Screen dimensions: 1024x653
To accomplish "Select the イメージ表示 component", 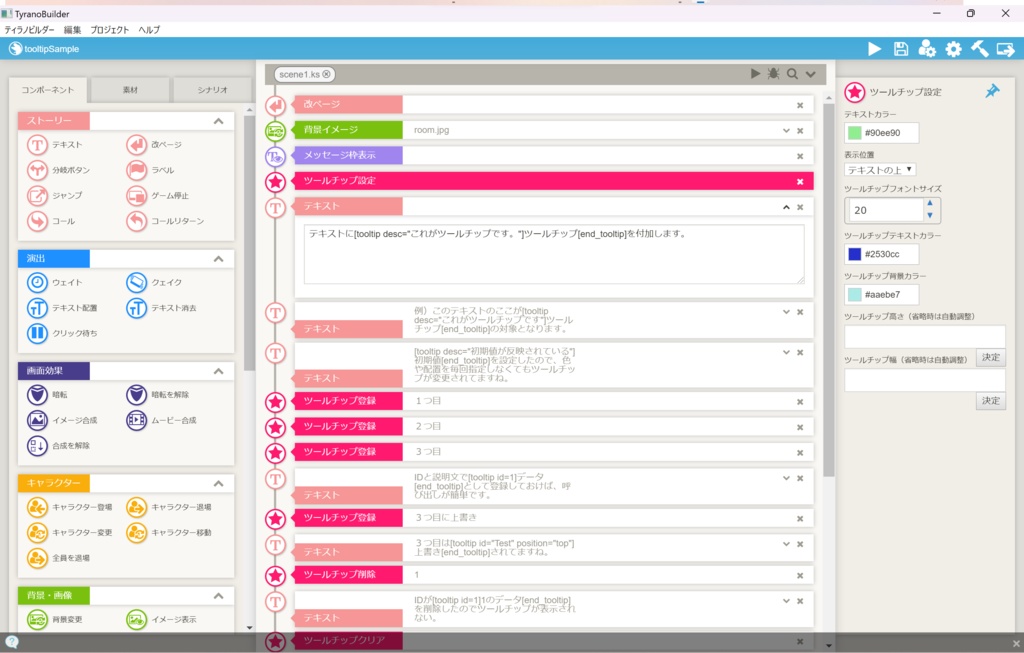I will (161, 619).
